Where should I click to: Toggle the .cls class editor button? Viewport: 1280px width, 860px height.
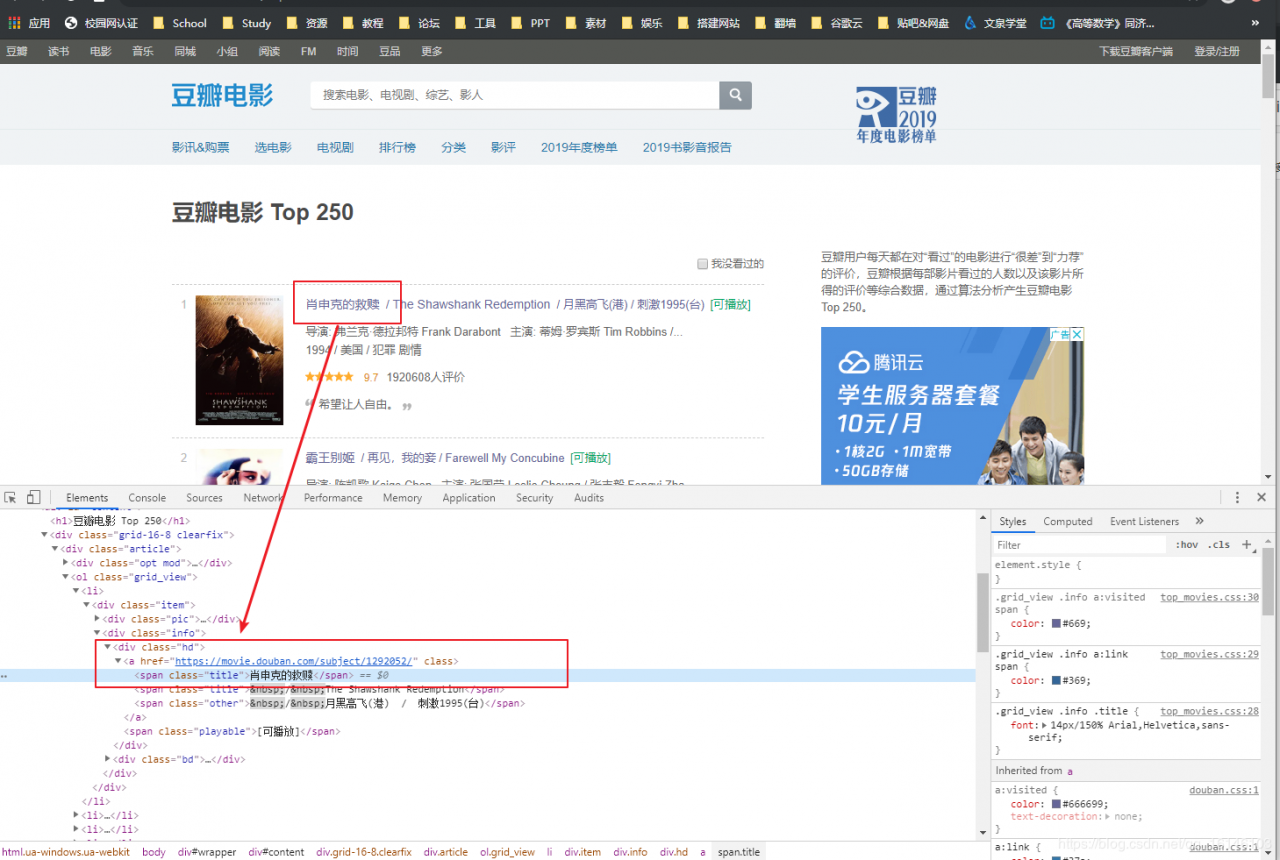[1219, 545]
